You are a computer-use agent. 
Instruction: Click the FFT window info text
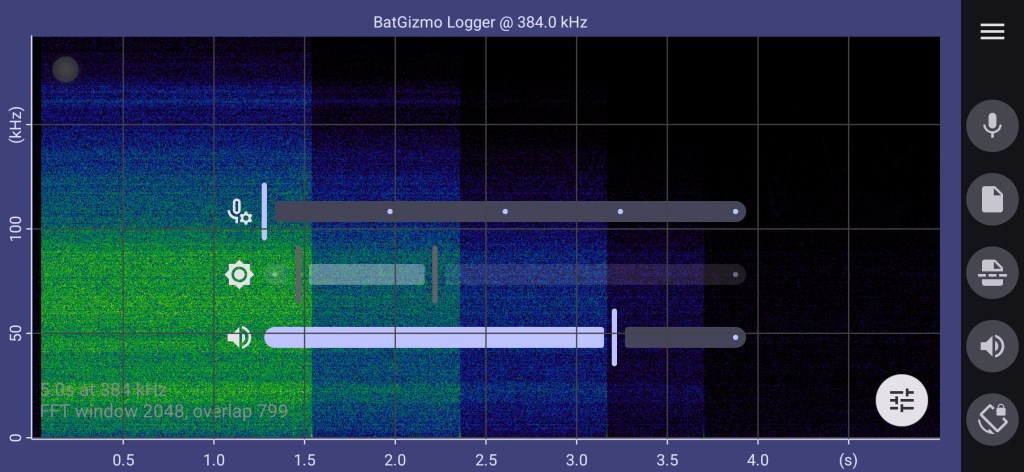click(x=164, y=411)
